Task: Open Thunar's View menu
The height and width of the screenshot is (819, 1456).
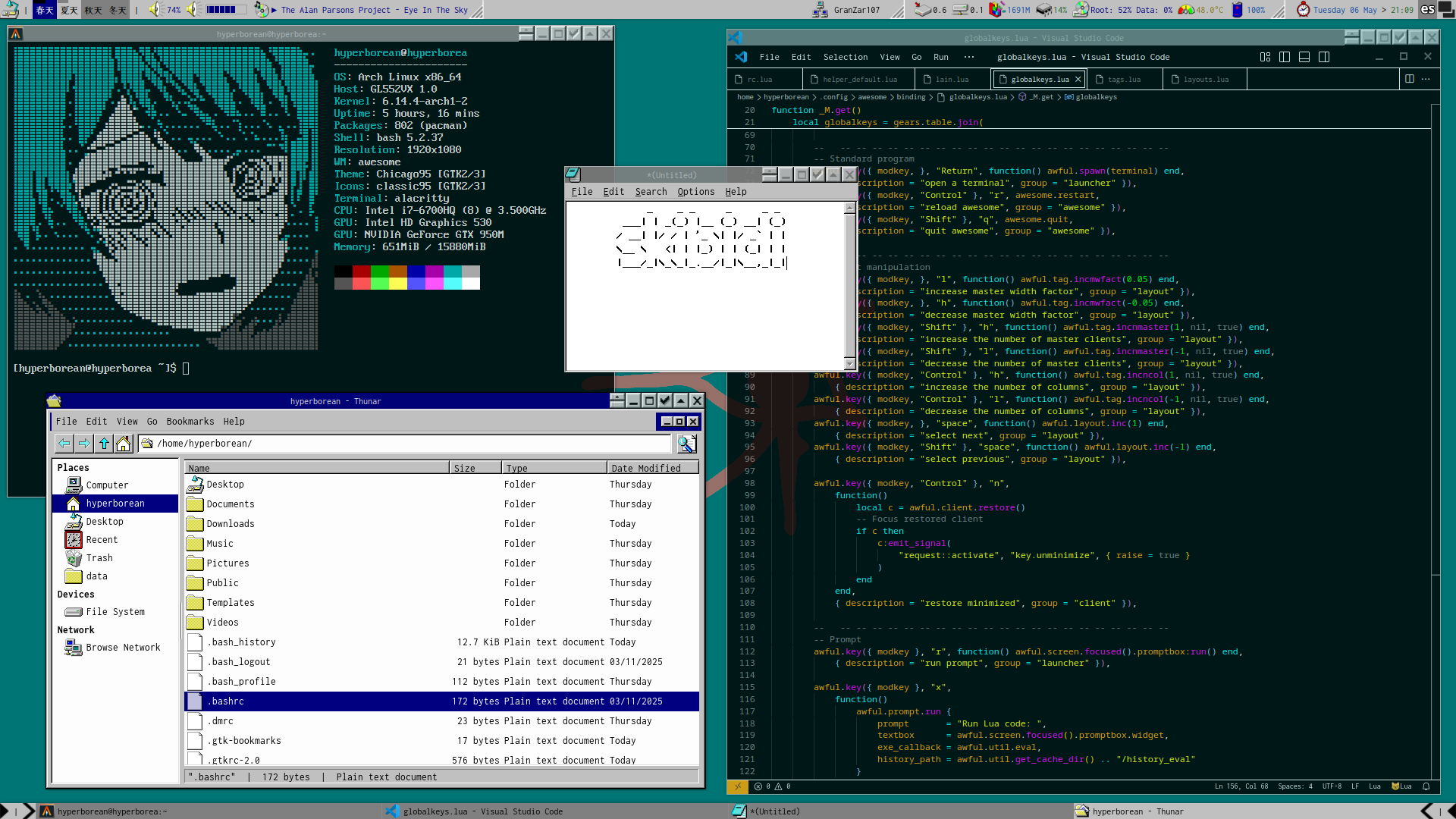Action: click(127, 422)
